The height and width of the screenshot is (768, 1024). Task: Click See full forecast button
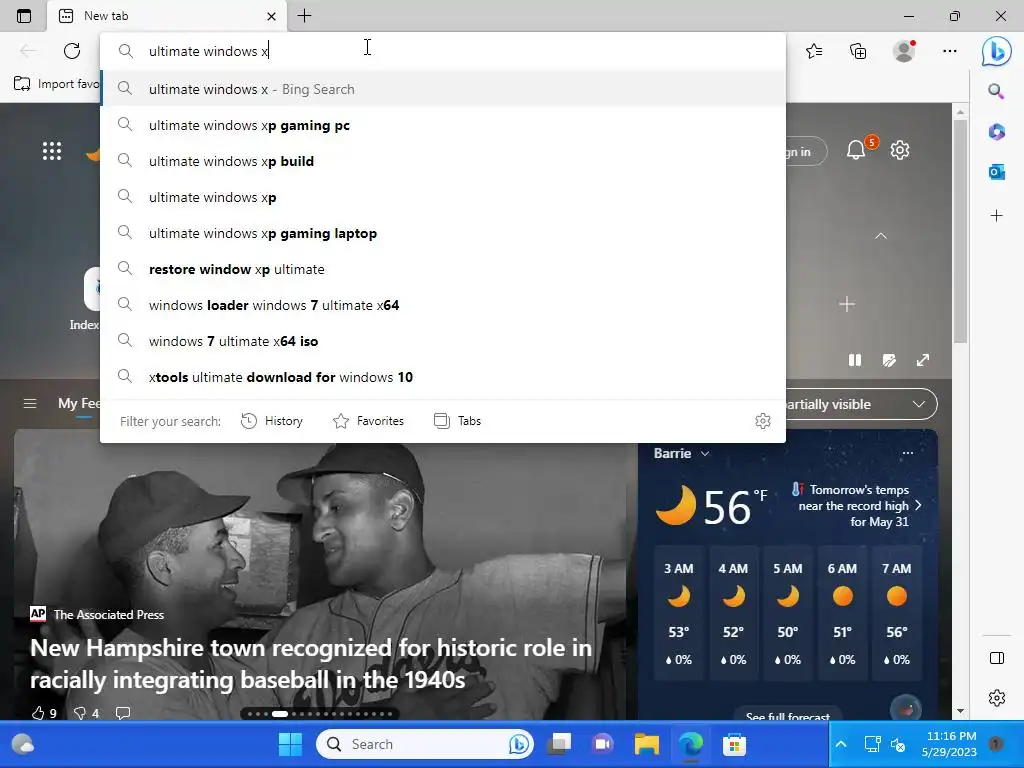[788, 716]
